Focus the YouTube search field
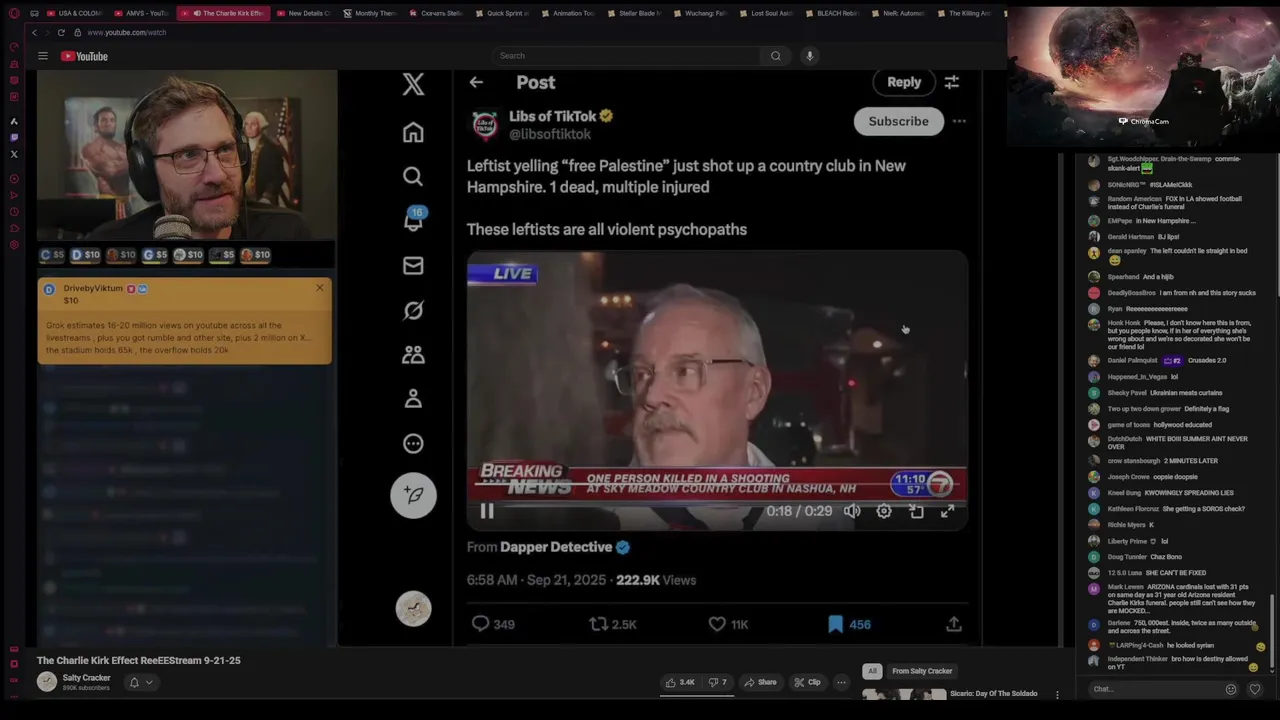The width and height of the screenshot is (1280, 720). tap(625, 56)
